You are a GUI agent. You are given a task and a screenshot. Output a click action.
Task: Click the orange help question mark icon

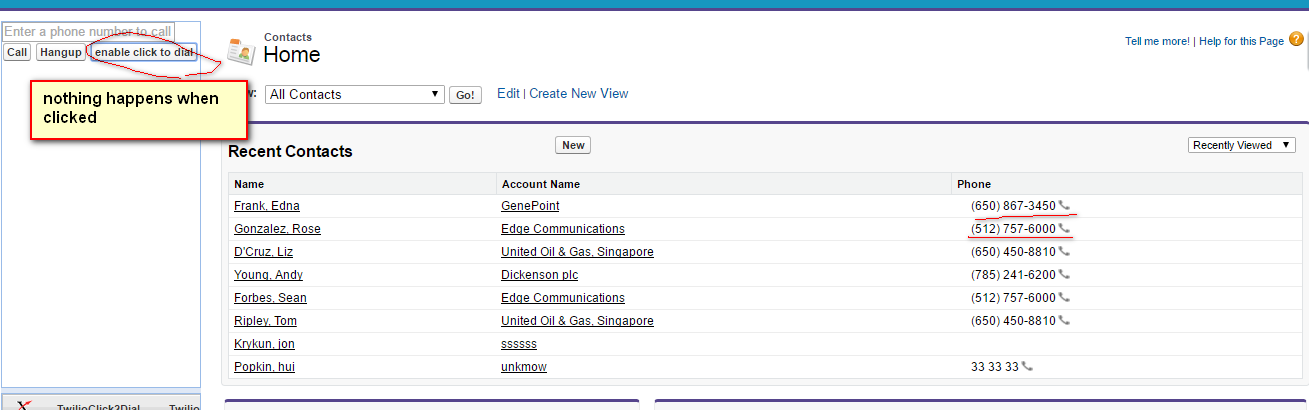click(x=1296, y=40)
